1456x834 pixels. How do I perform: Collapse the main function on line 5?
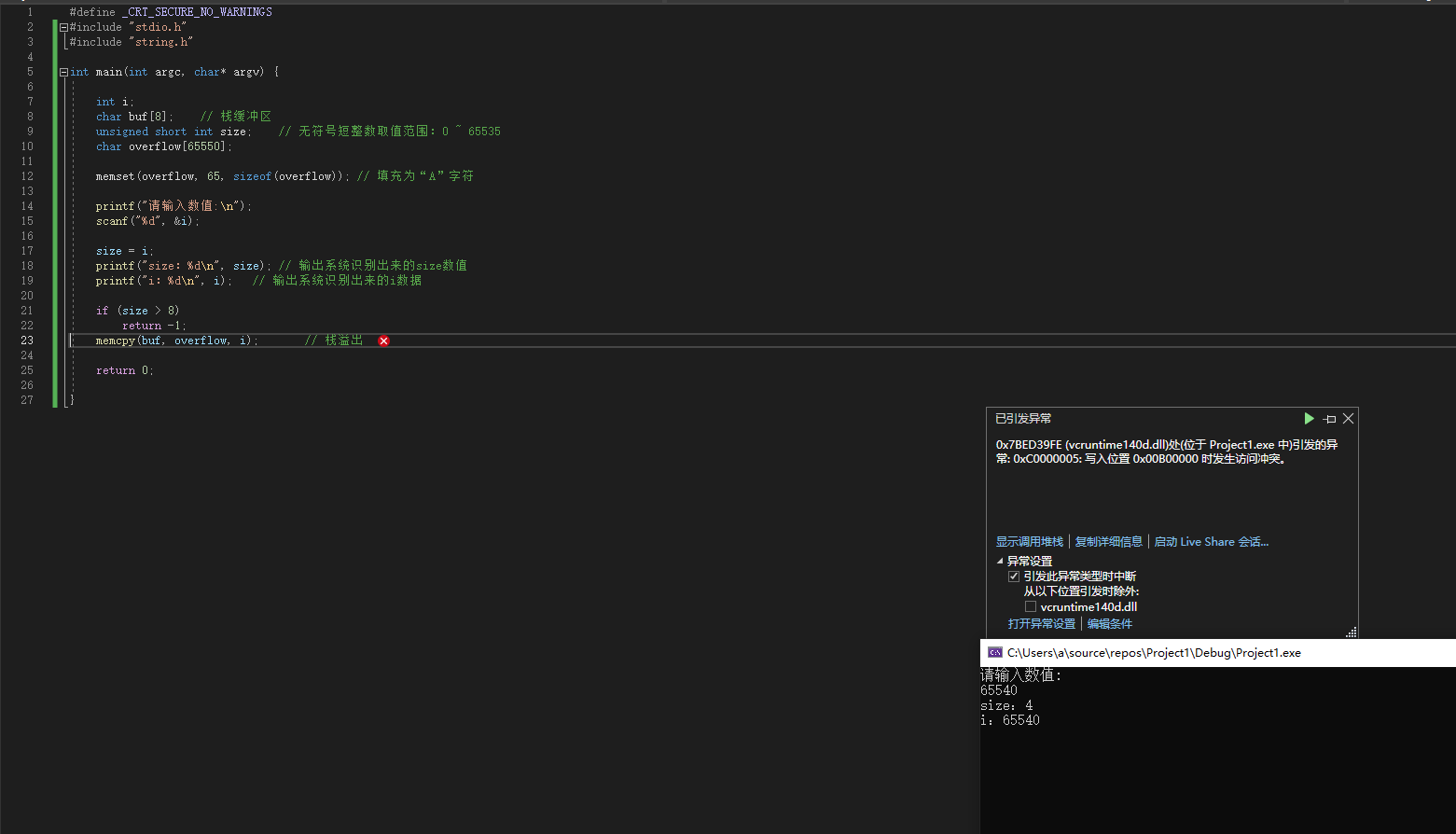point(63,72)
